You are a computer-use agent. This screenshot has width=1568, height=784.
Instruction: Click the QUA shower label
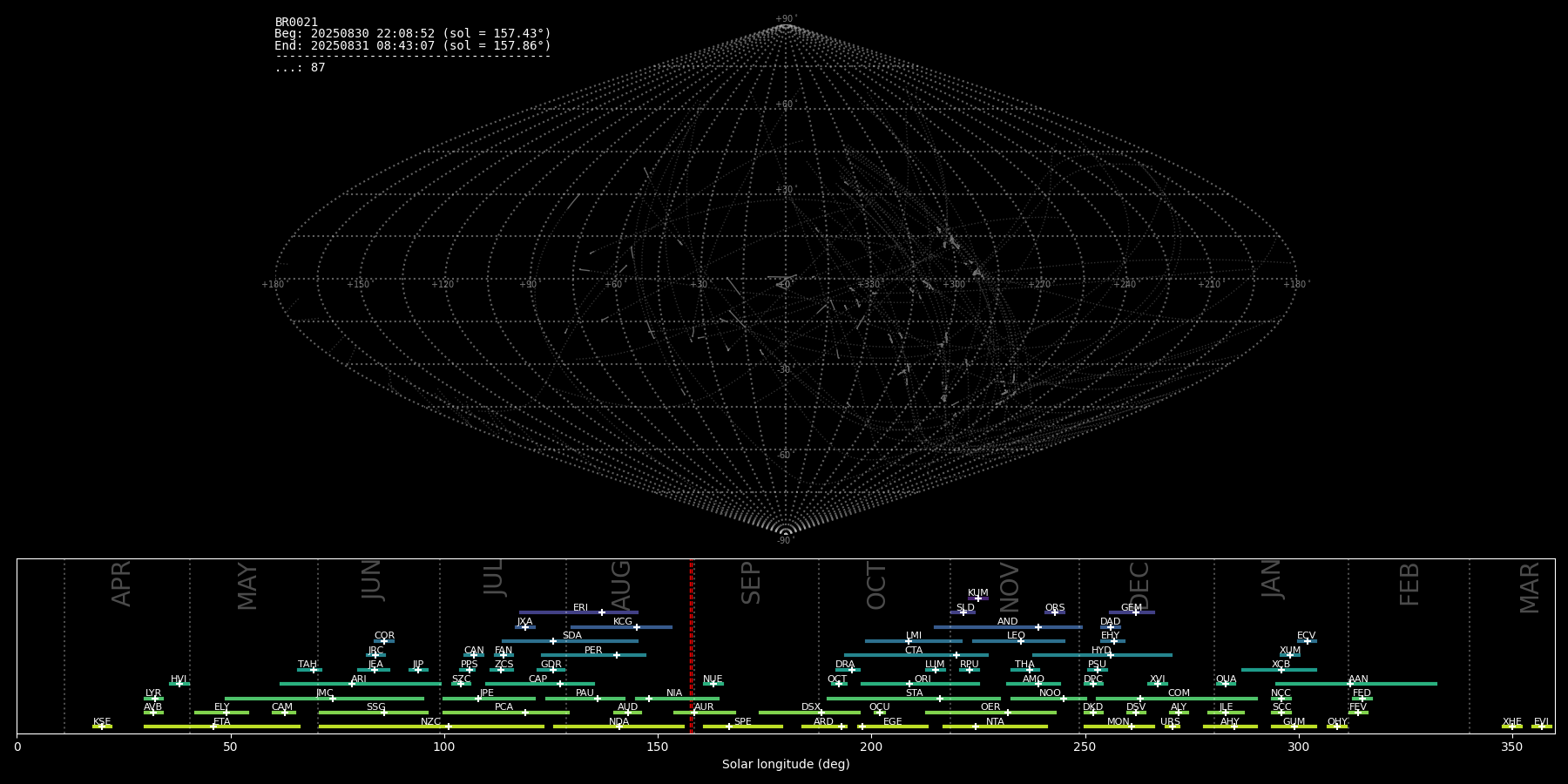tap(1227, 679)
